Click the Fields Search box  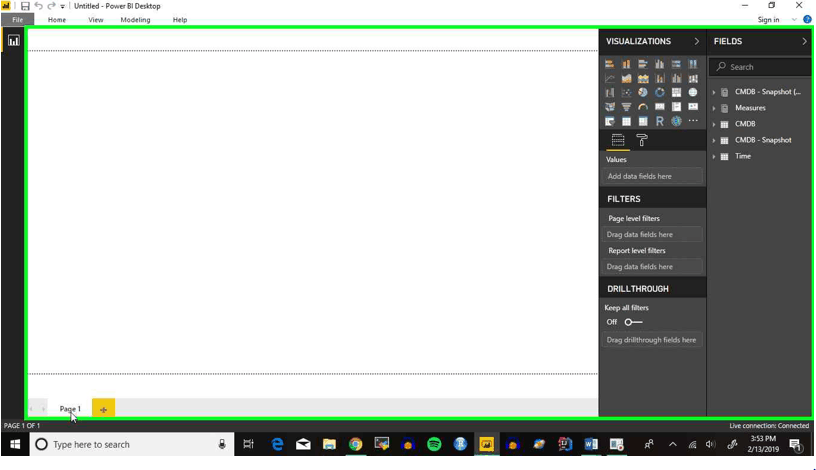[x=760, y=67]
